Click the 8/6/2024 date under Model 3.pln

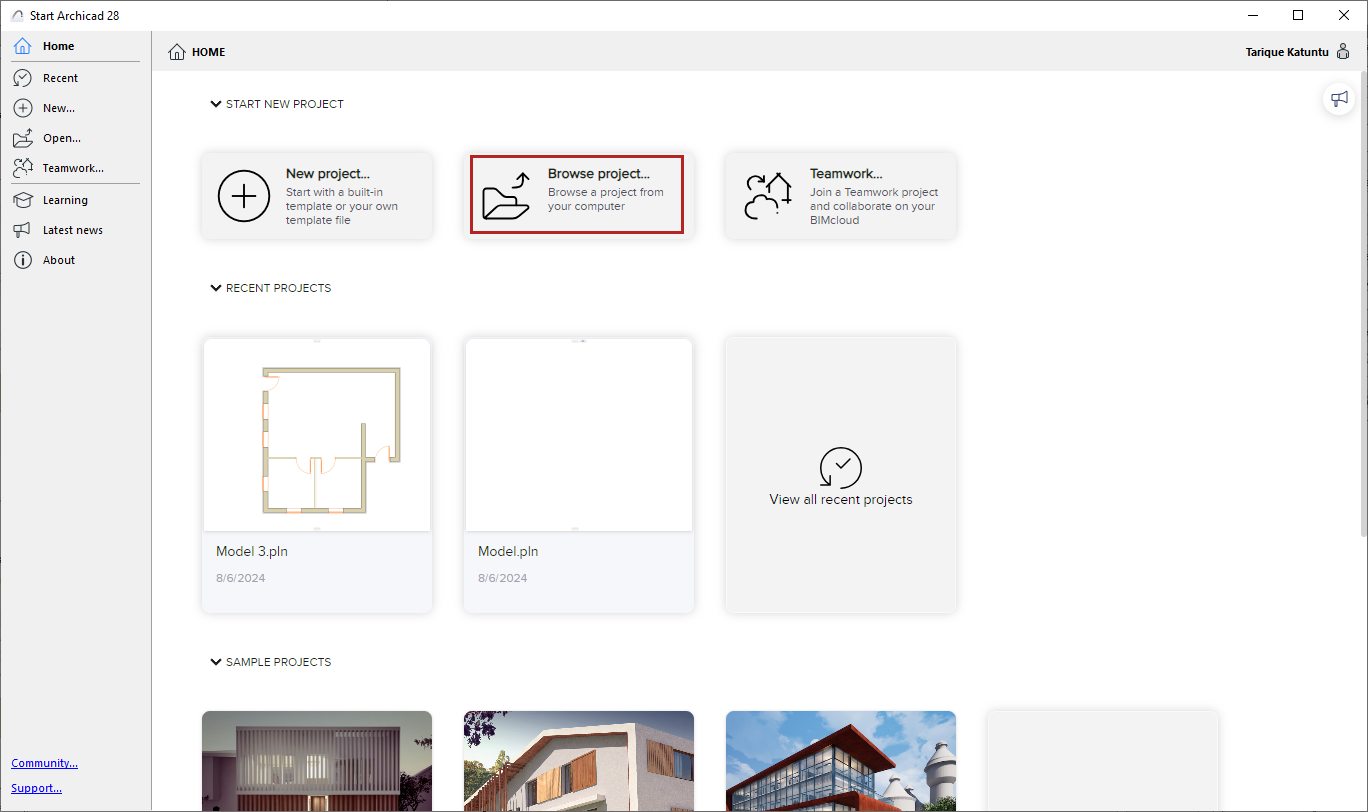coord(241,578)
